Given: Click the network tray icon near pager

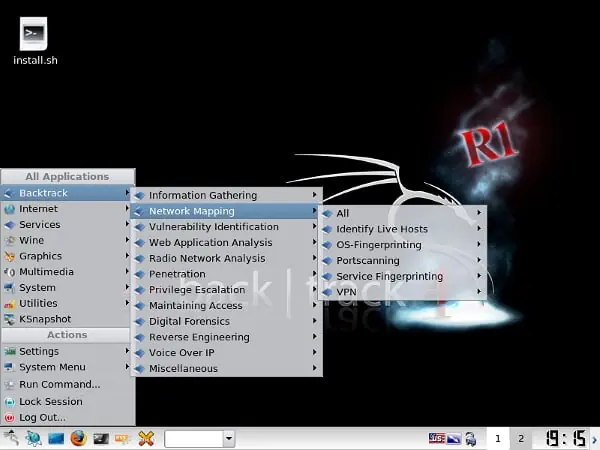Looking at the screenshot, I should tap(471, 439).
